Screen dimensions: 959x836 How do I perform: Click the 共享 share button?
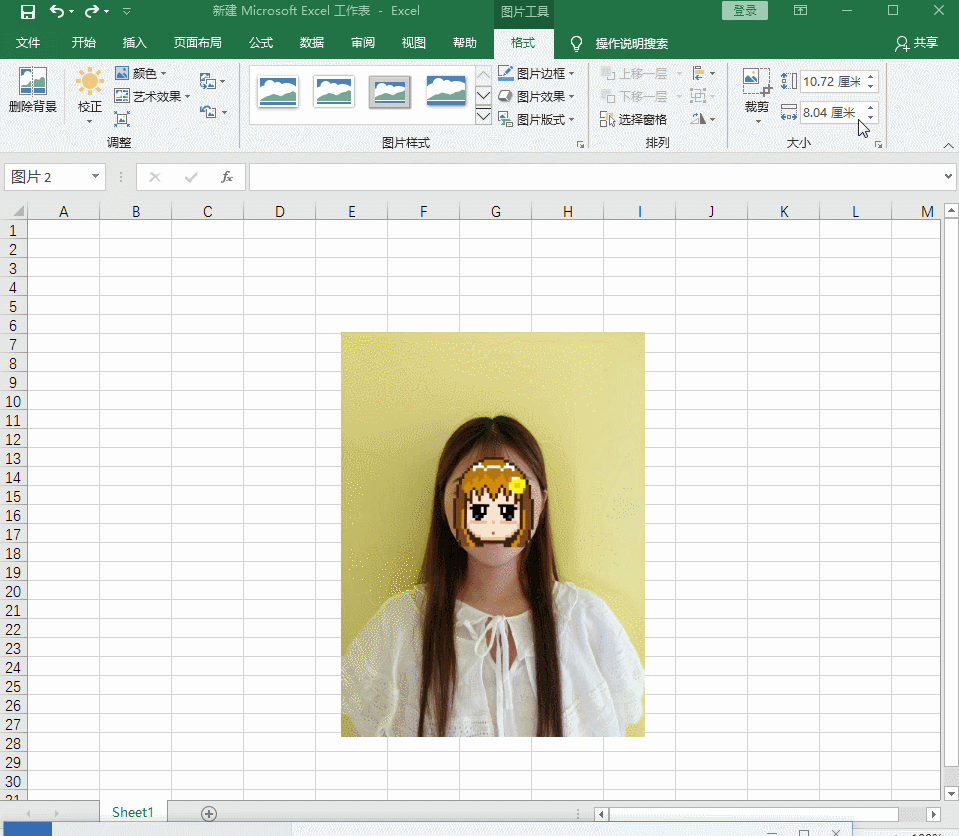point(917,43)
